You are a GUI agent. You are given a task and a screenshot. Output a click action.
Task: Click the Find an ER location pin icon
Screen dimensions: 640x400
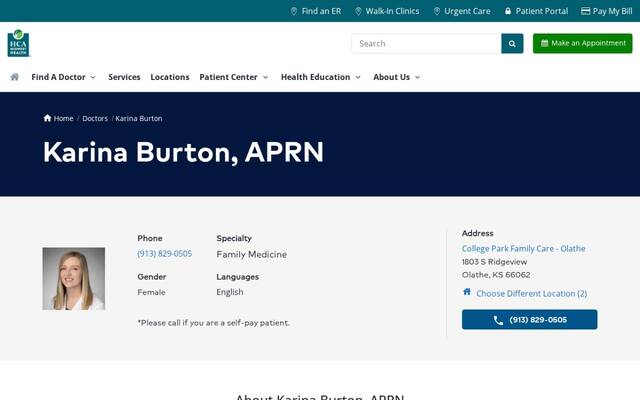(x=293, y=11)
